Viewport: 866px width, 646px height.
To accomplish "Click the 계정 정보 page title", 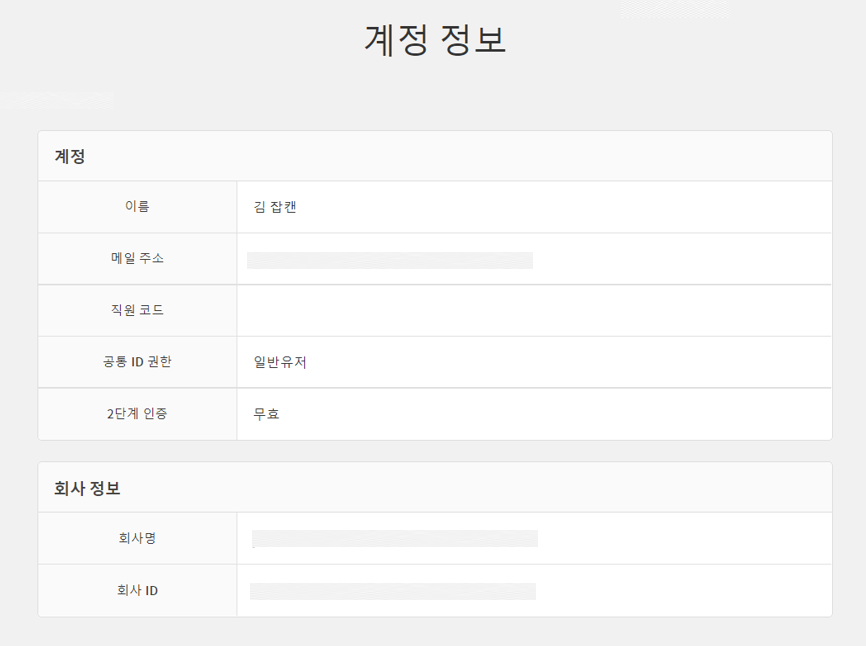I will (434, 41).
